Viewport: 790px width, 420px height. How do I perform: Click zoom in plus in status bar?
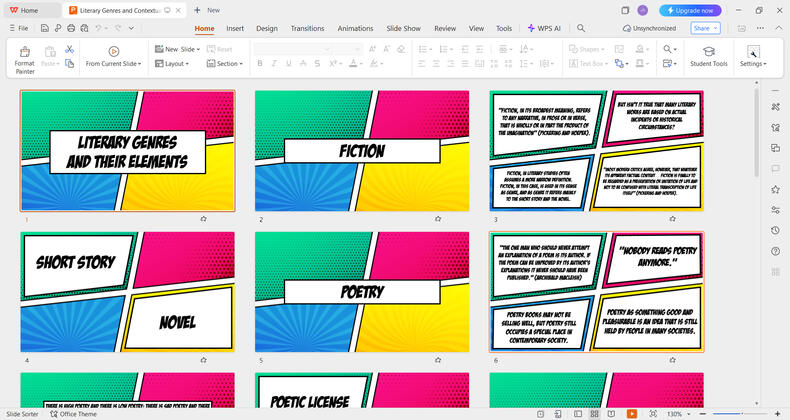coord(777,414)
